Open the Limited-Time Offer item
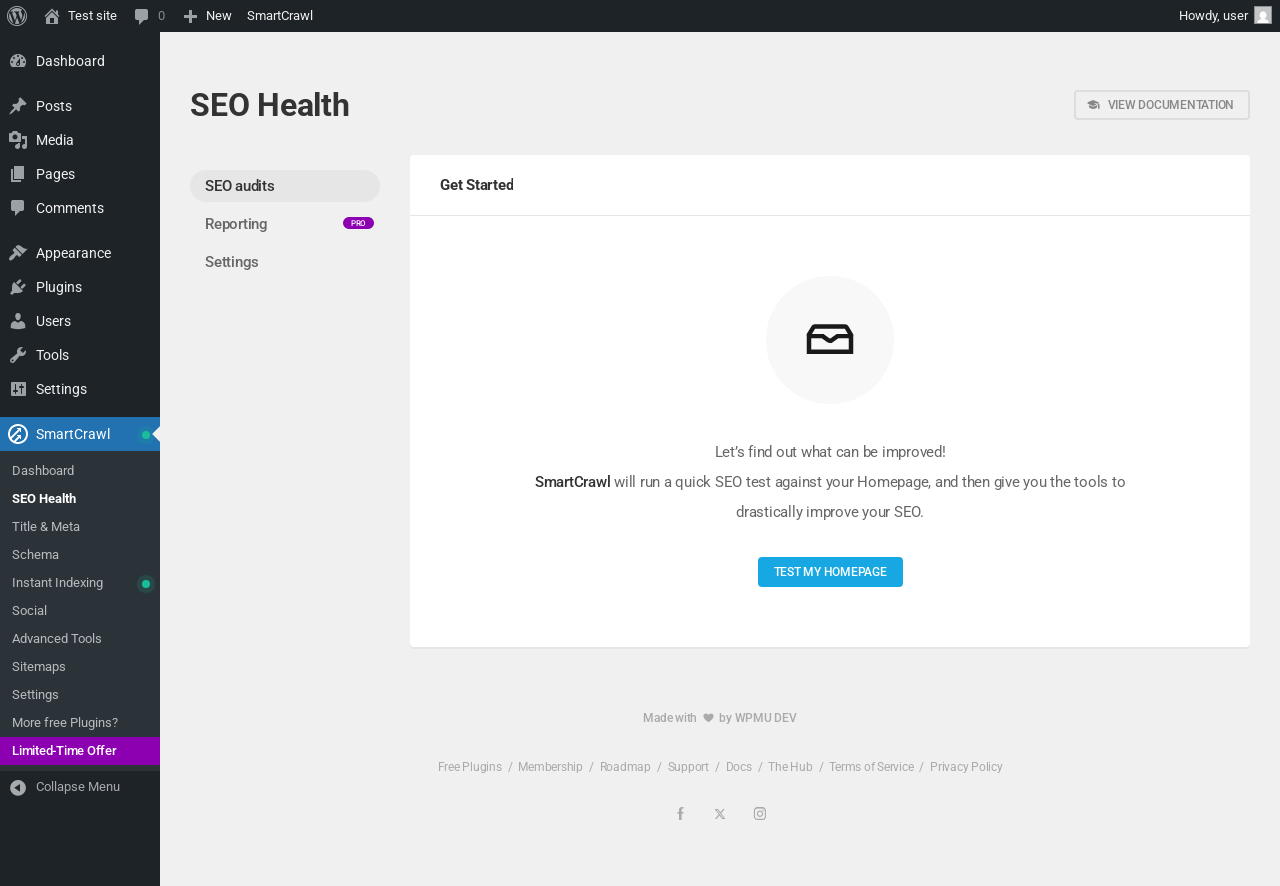 click(x=80, y=751)
